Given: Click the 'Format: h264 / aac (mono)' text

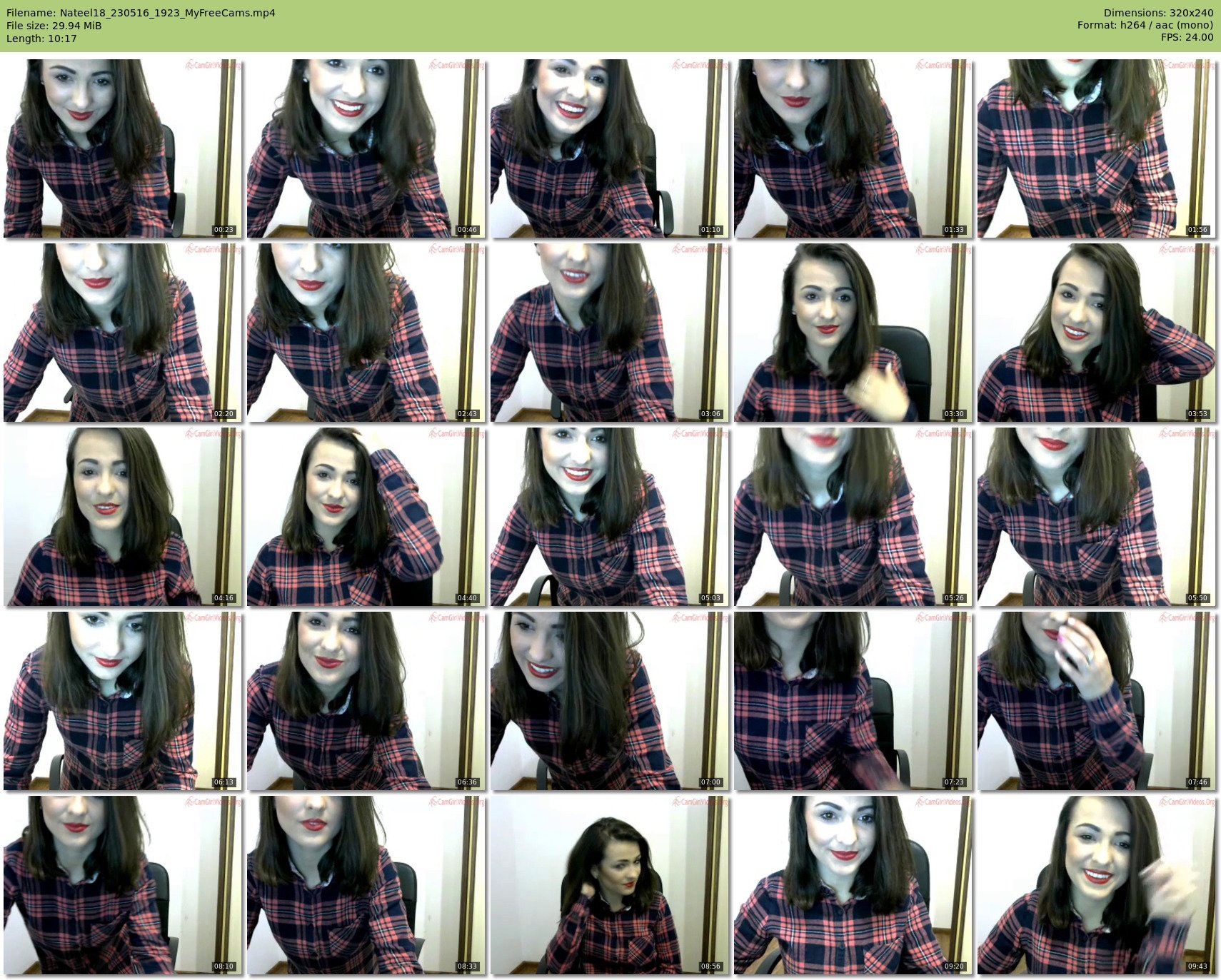Looking at the screenshot, I should click(1145, 25).
